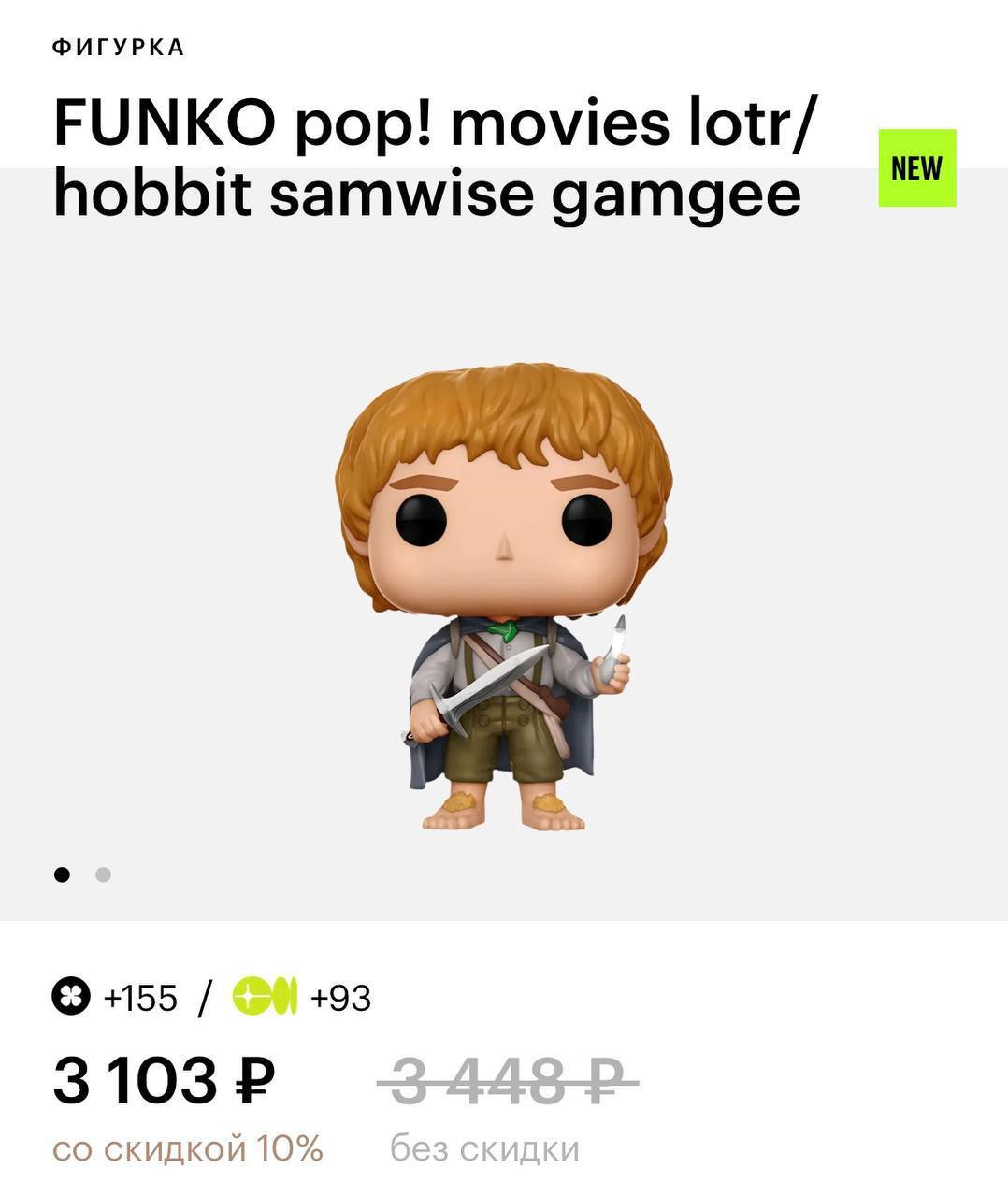Click the sword held by the figure
1008x1197 pixels.
(486, 690)
